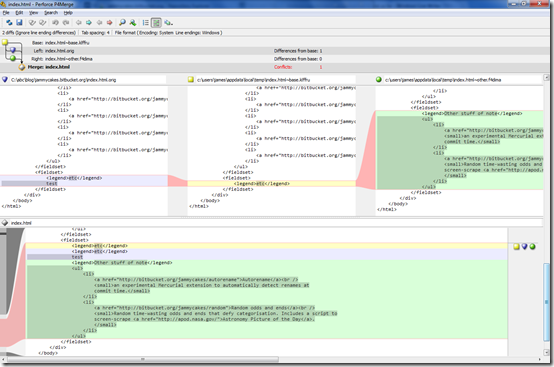Click 'Astronomy Picture of the Day' line
This screenshot has width=554, height=367.
[x=204, y=319]
